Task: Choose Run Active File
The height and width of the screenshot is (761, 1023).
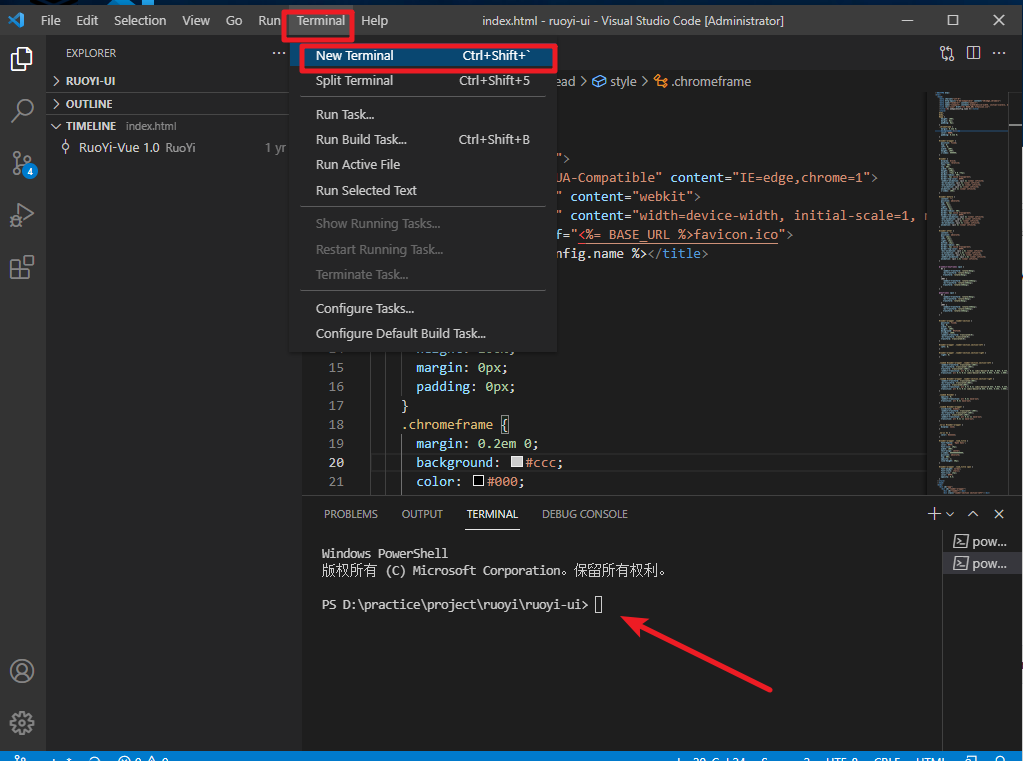Action: [x=423, y=164]
